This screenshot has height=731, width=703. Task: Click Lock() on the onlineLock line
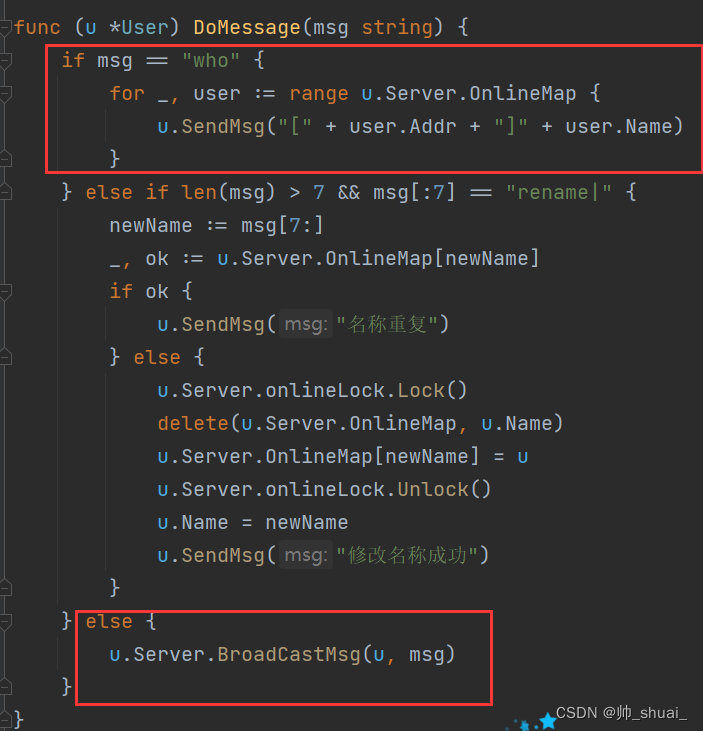pos(432,391)
